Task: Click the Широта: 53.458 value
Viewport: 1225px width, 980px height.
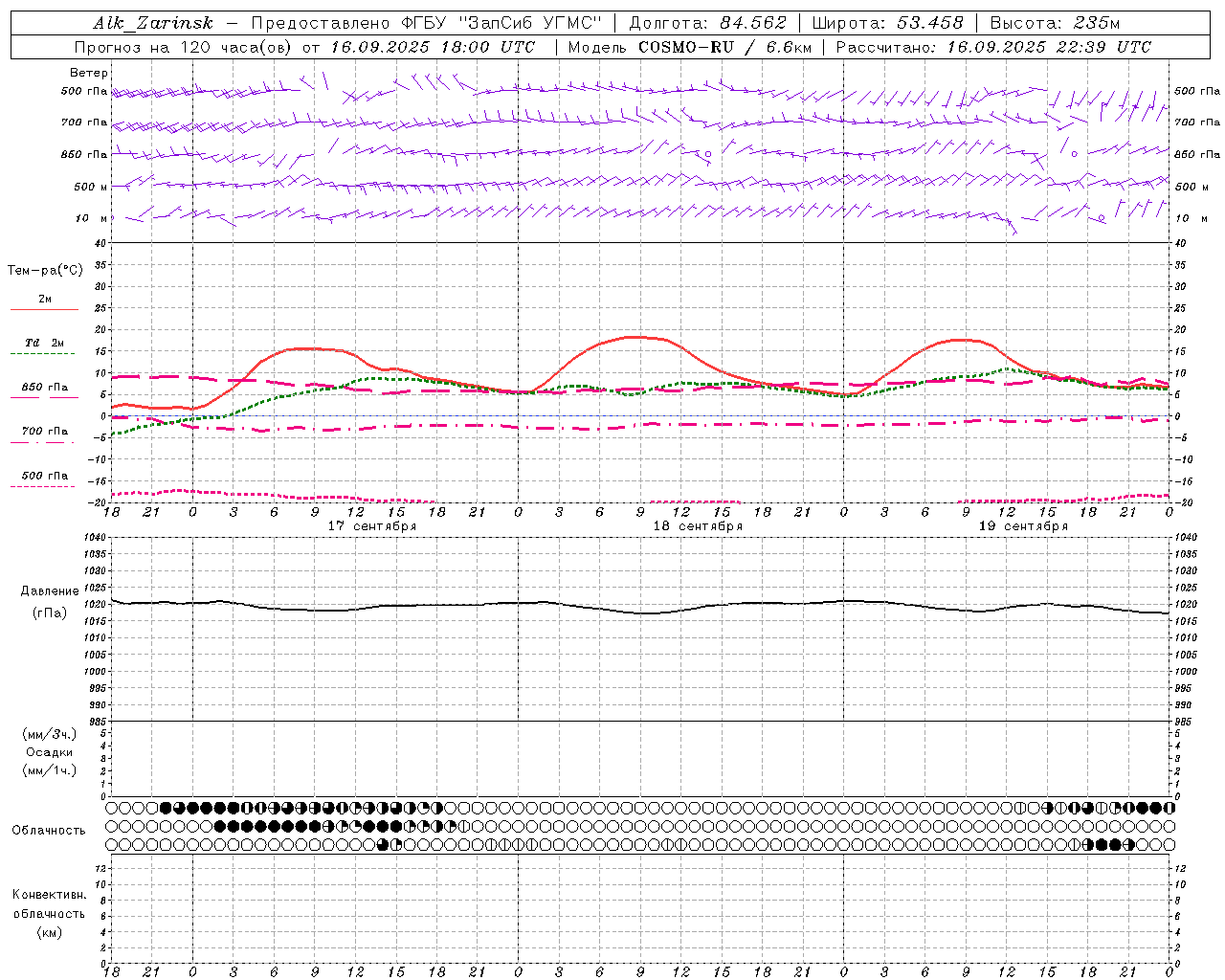Action: pos(887,23)
